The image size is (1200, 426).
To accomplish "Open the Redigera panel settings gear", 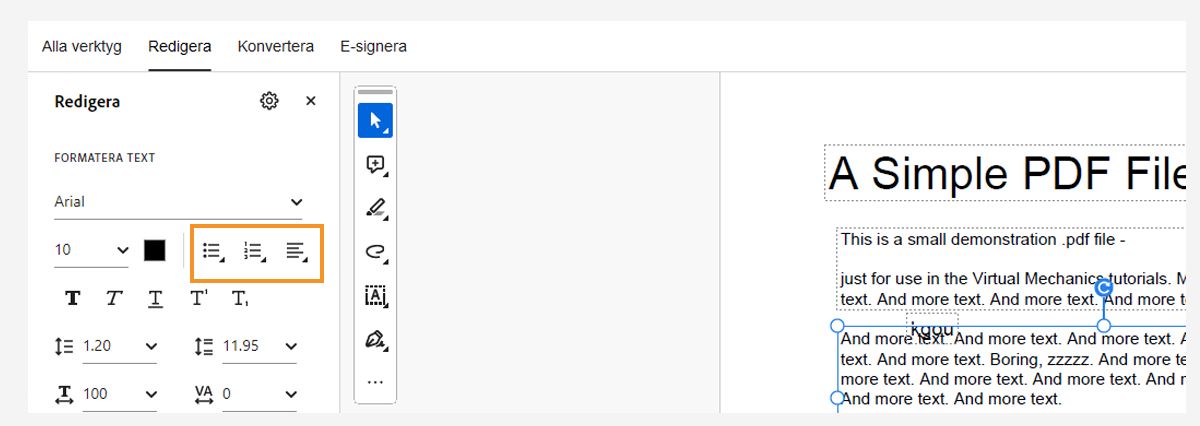I will (x=269, y=101).
